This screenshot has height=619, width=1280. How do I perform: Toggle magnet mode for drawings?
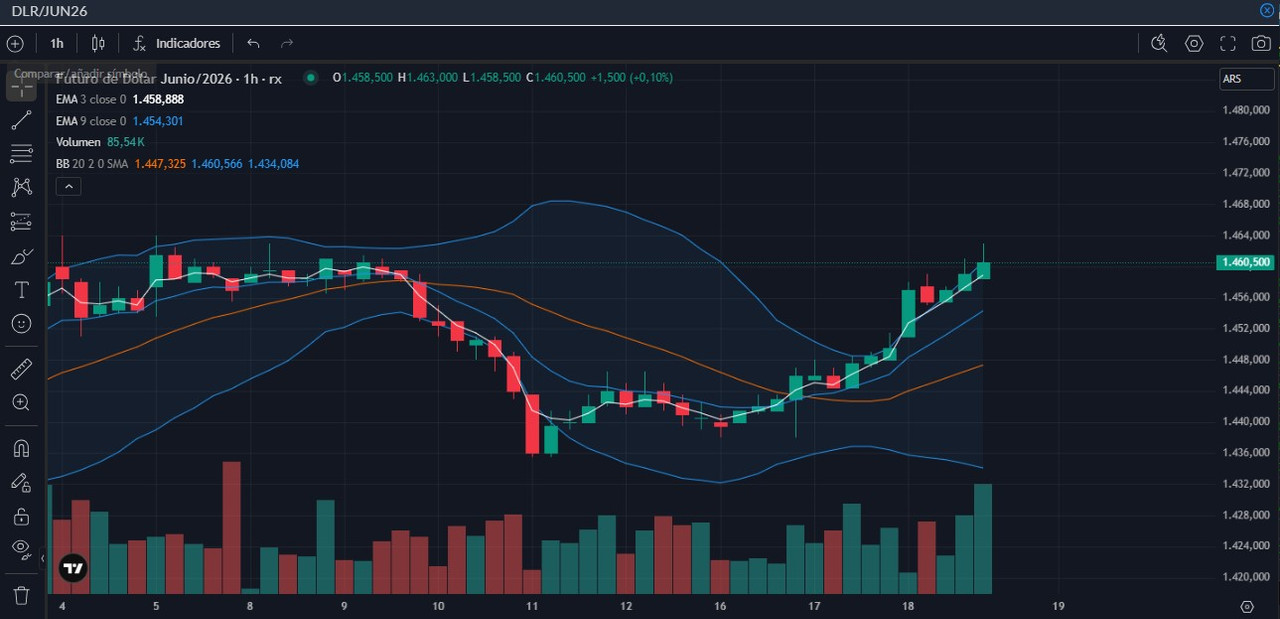21,448
